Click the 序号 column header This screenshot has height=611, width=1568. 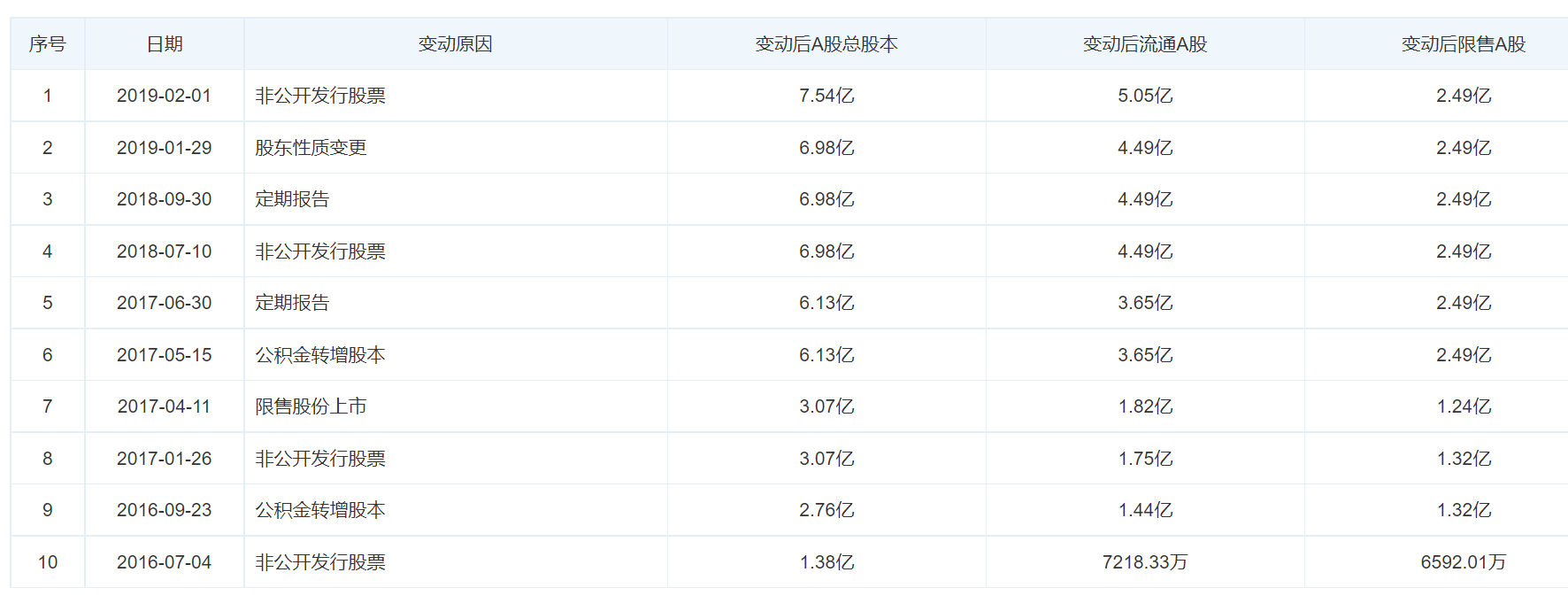pos(47,44)
